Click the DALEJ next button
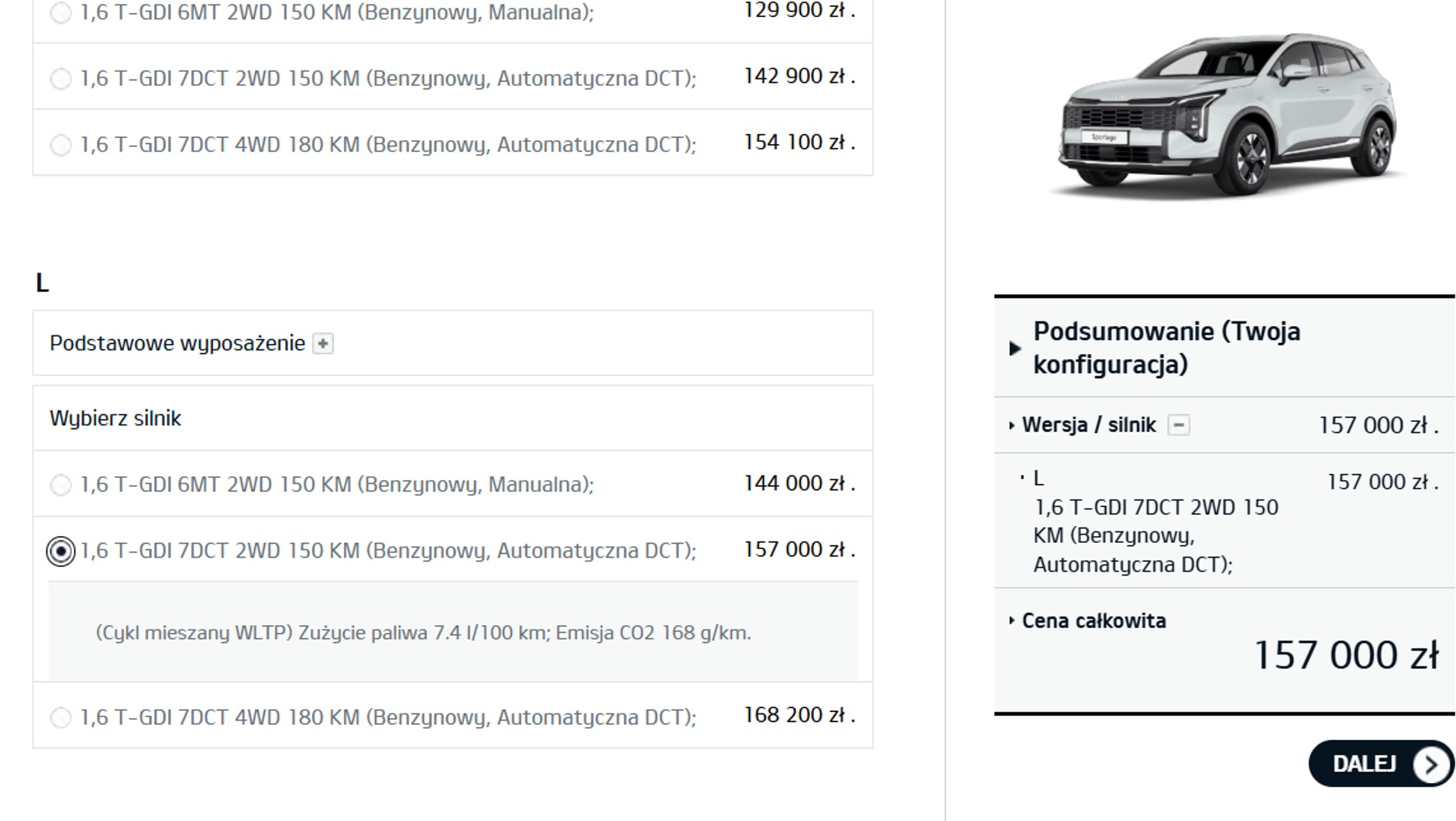 1382,764
